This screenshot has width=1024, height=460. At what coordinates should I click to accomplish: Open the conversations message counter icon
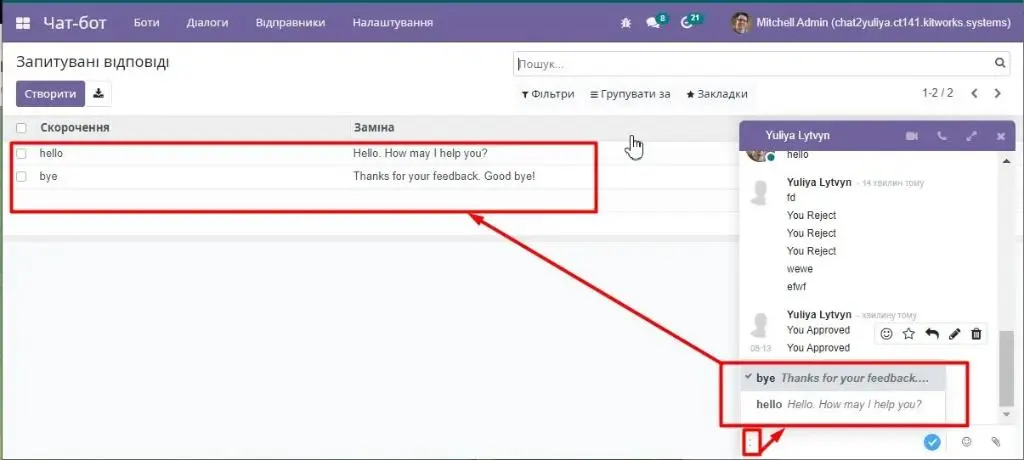click(655, 22)
